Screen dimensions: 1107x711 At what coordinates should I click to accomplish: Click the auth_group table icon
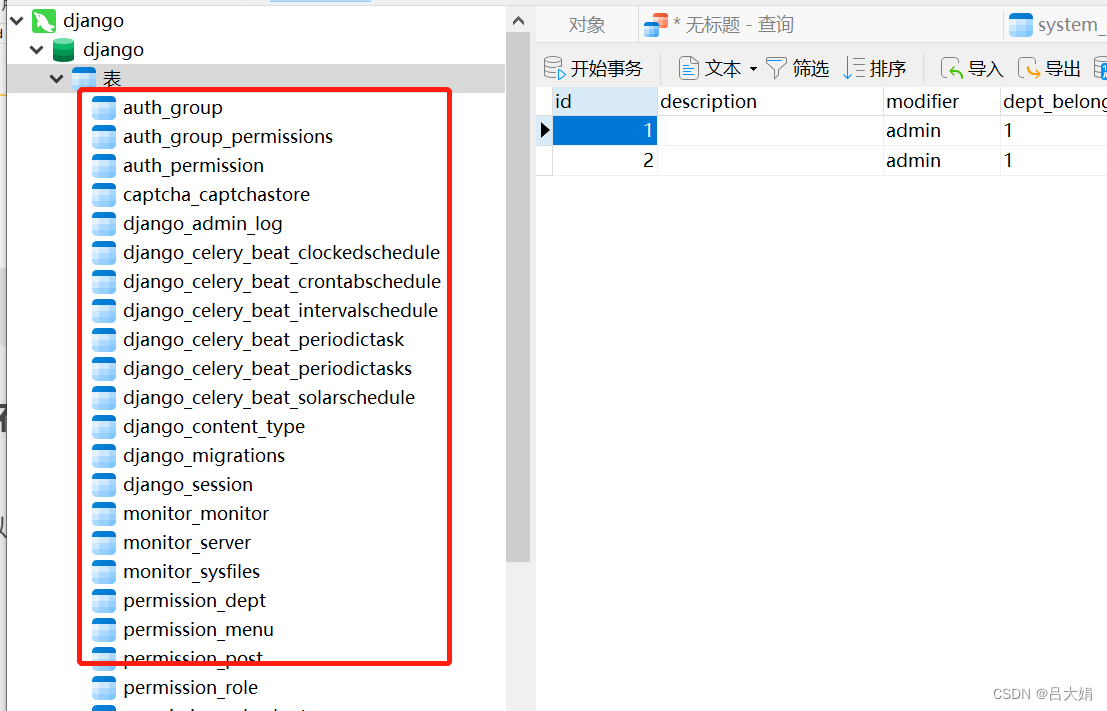point(104,108)
